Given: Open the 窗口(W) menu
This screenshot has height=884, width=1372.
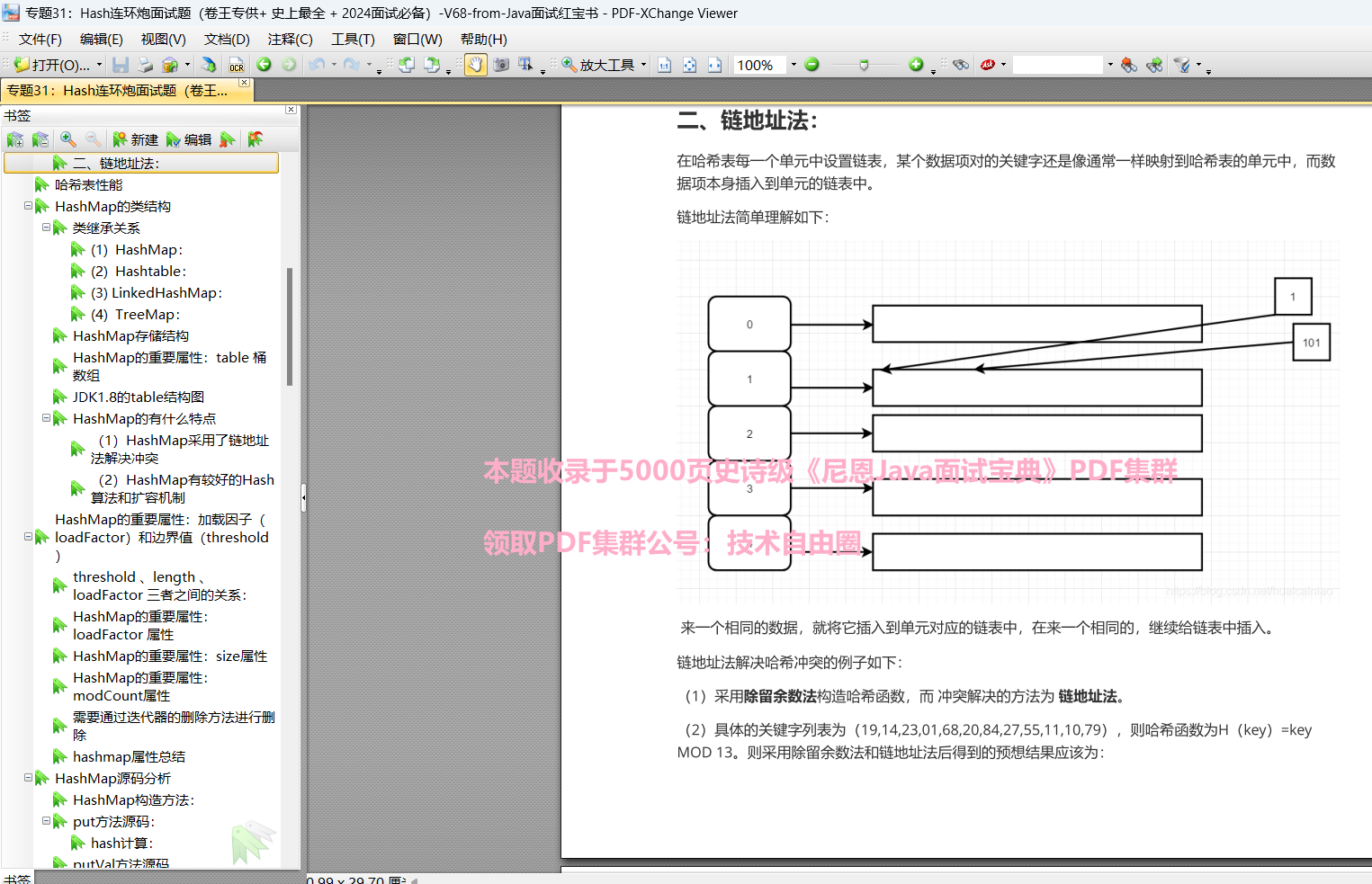Looking at the screenshot, I should pyautogui.click(x=417, y=40).
